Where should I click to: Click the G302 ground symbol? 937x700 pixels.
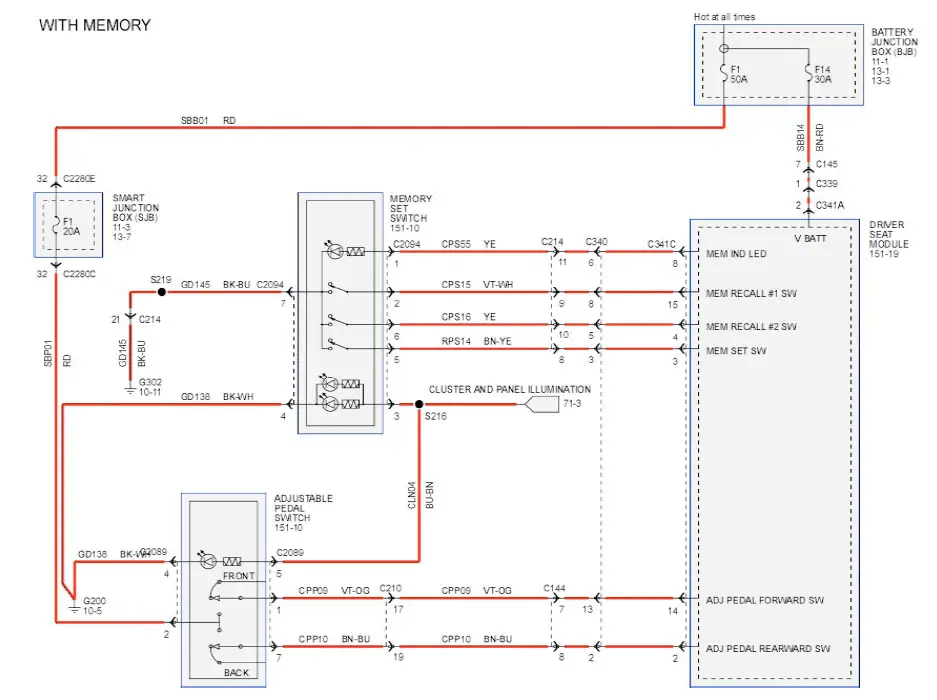[130, 390]
